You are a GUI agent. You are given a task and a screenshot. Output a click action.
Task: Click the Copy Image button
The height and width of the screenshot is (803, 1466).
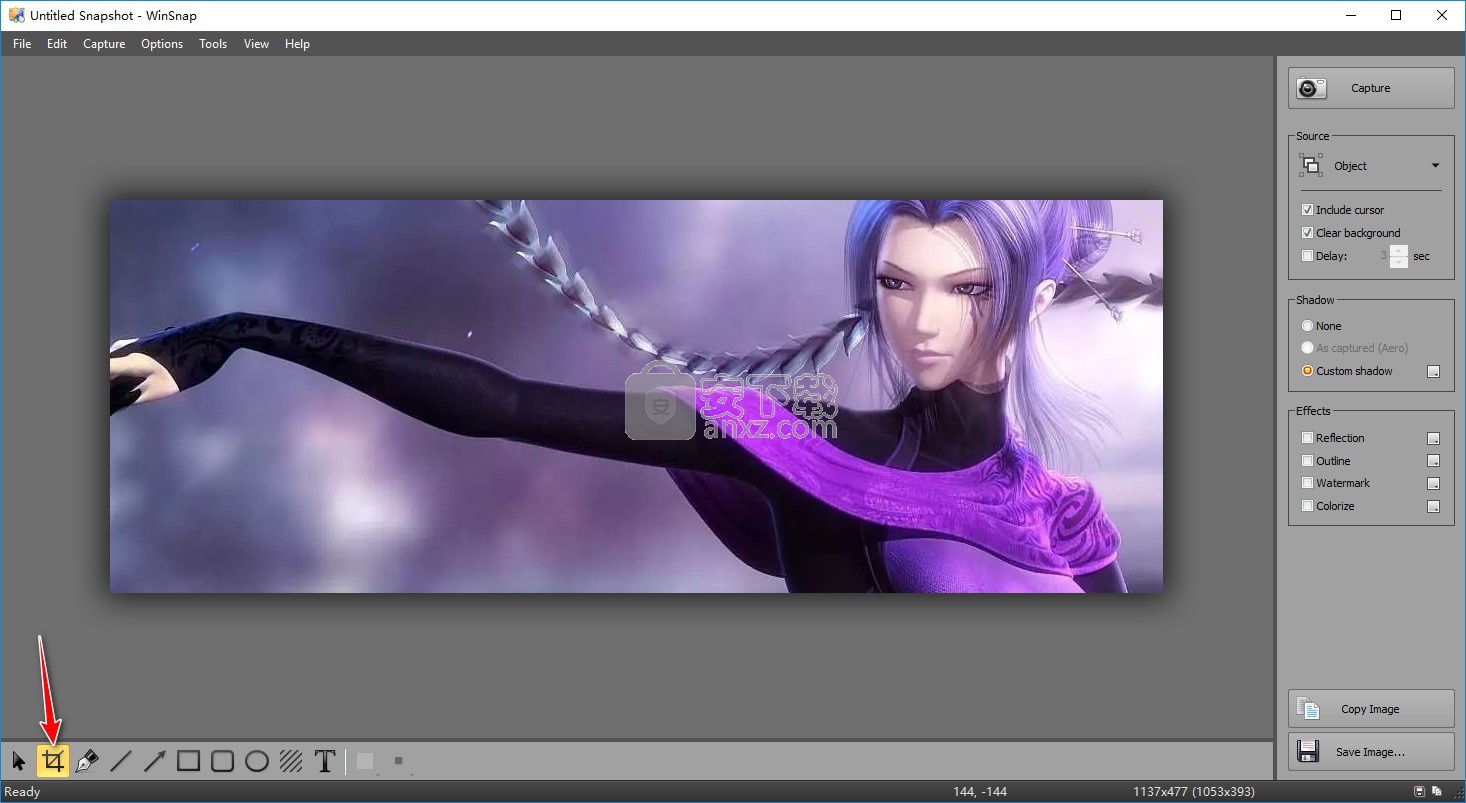click(x=1371, y=709)
